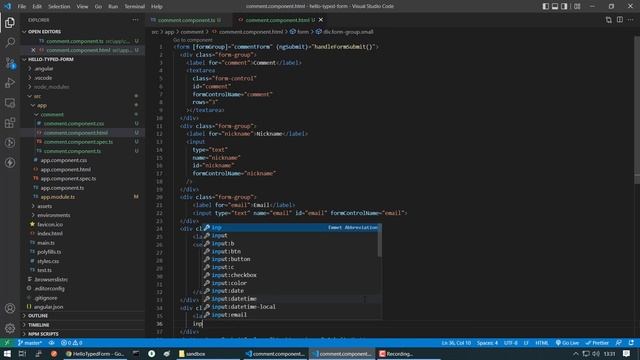Close the comment.component.html editor tab
This screenshot has height=360, width=640.
[x=321, y=20]
